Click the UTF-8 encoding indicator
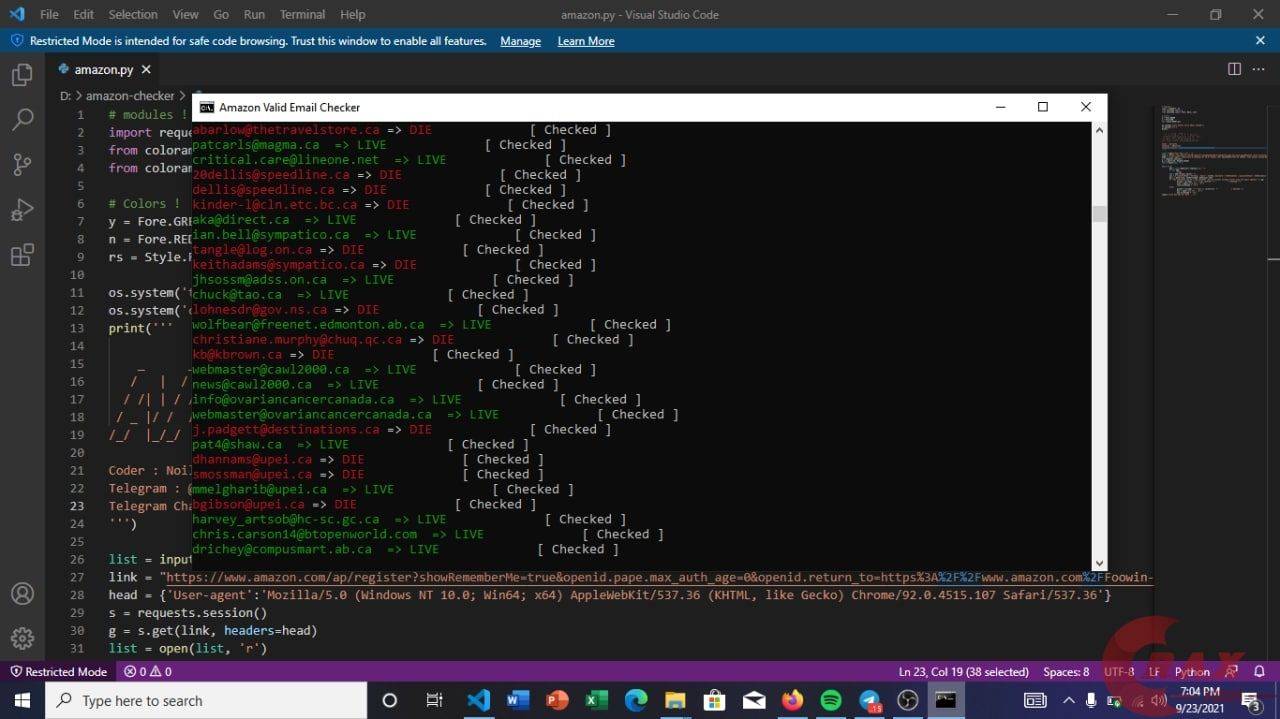This screenshot has width=1280, height=719. [x=1119, y=671]
